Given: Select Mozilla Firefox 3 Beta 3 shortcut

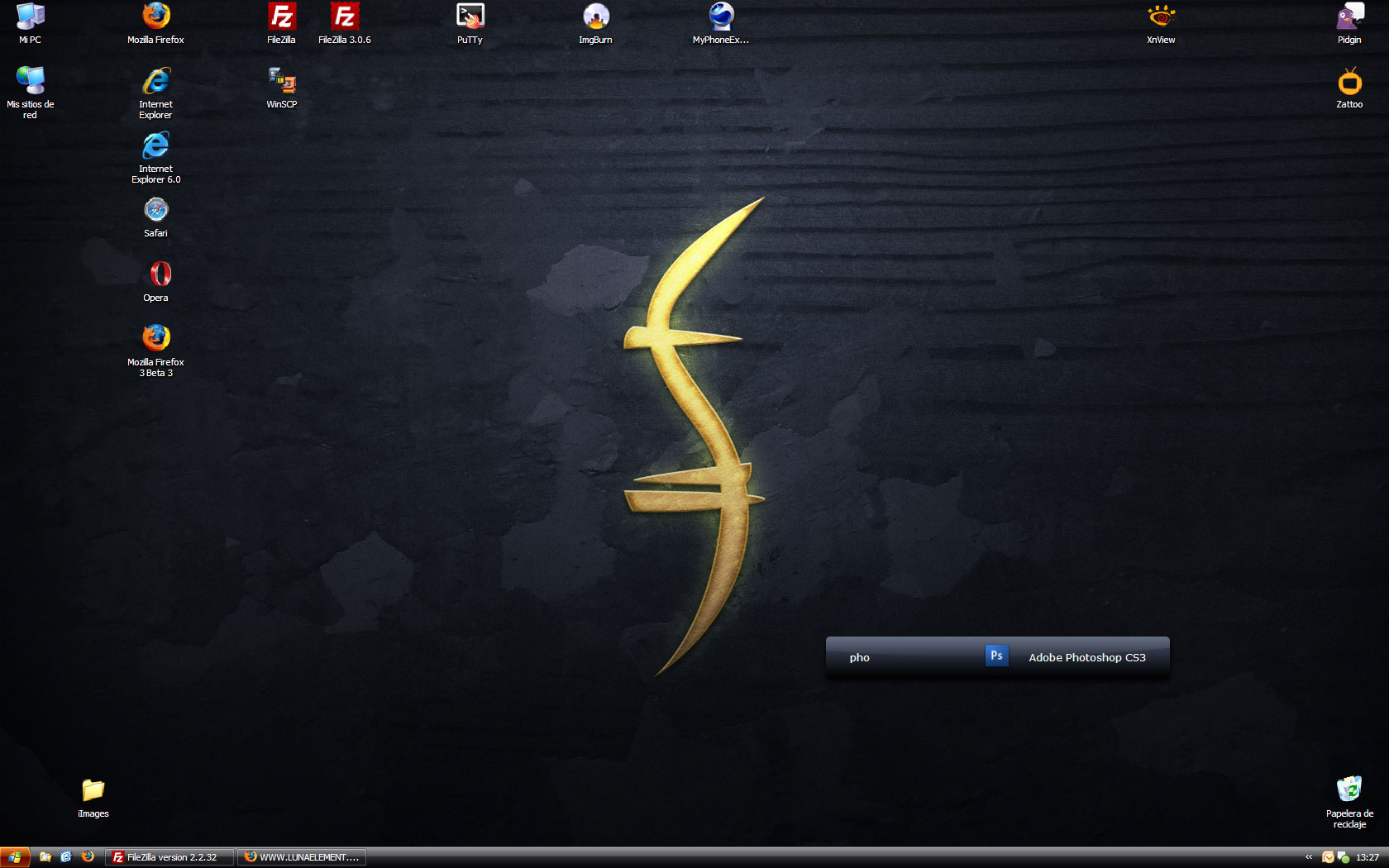Looking at the screenshot, I should coord(155,340).
